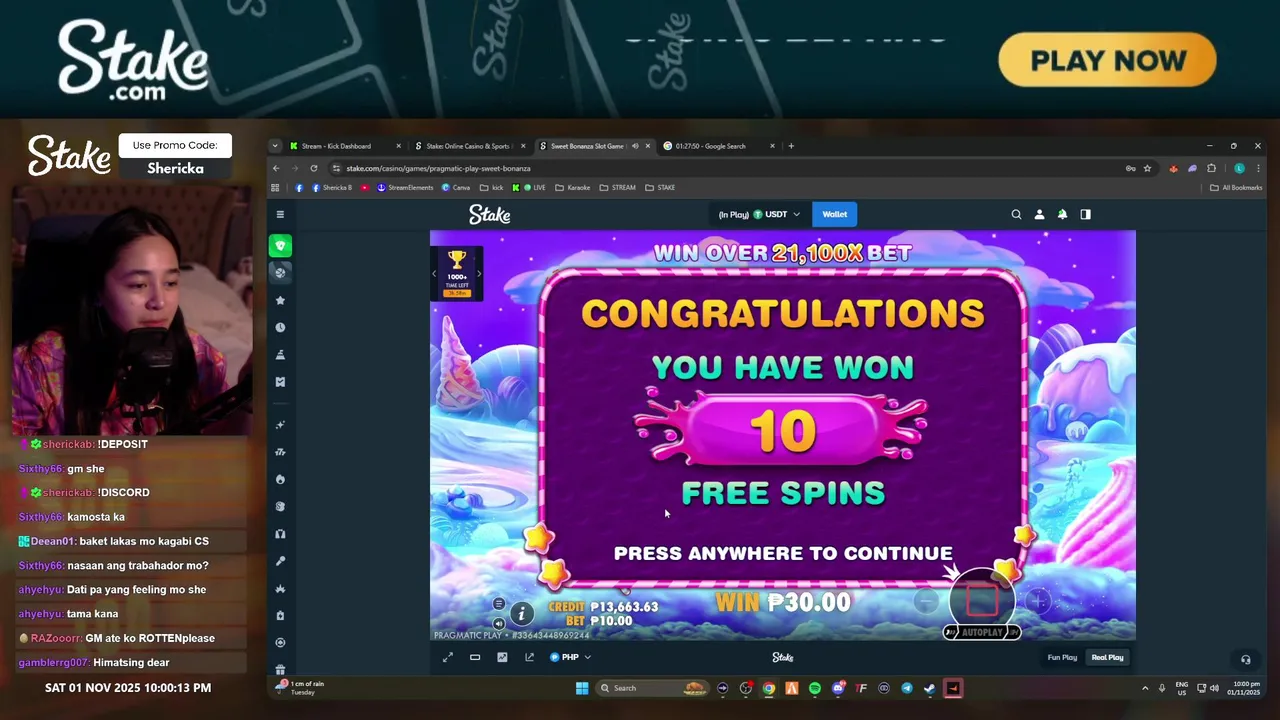
Task: Mute audio on Sweet Bonanza tab
Action: coord(635,146)
